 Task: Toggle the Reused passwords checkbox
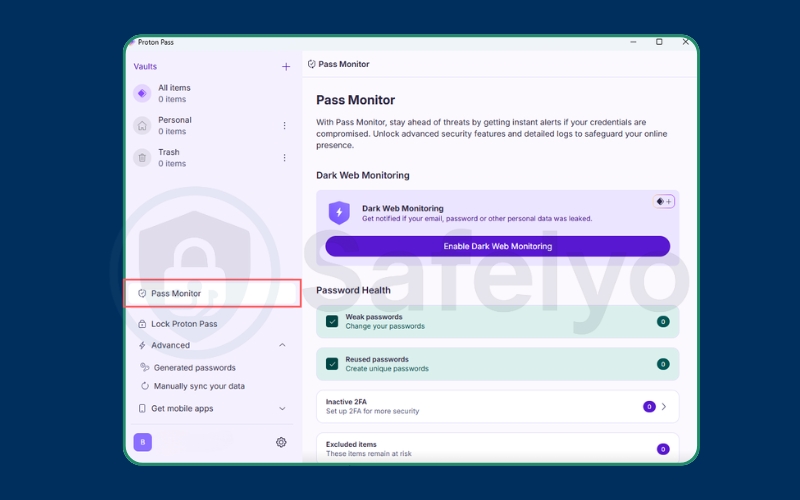332,364
